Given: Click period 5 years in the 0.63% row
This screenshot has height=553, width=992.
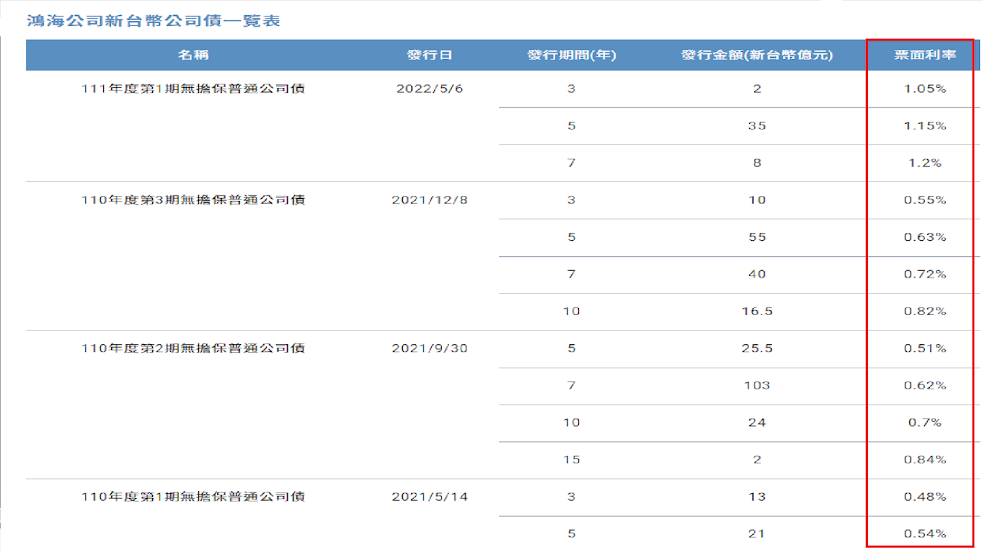Looking at the screenshot, I should pyautogui.click(x=572, y=237).
